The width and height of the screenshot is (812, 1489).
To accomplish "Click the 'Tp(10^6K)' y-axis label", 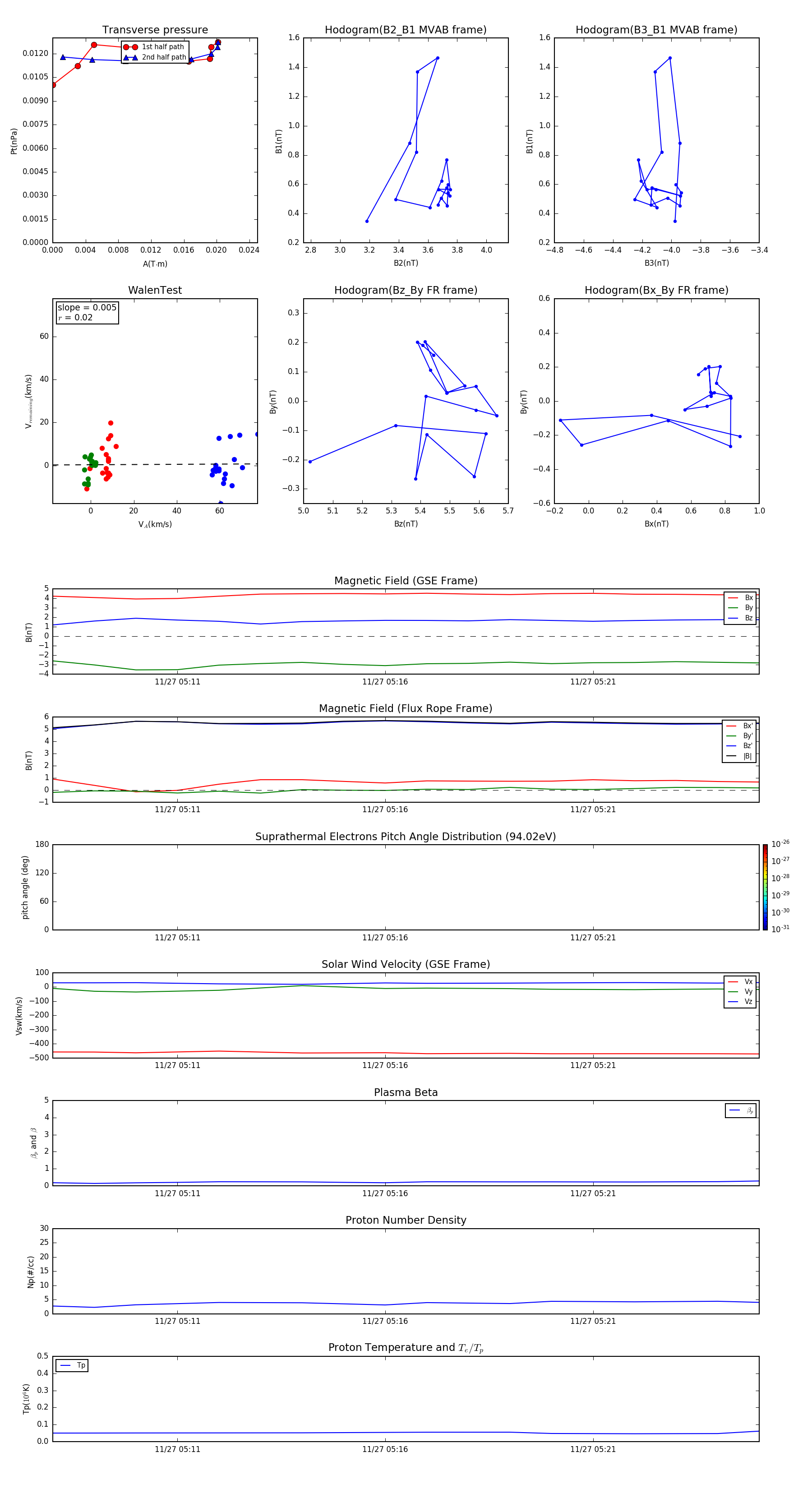I will click(x=26, y=1399).
